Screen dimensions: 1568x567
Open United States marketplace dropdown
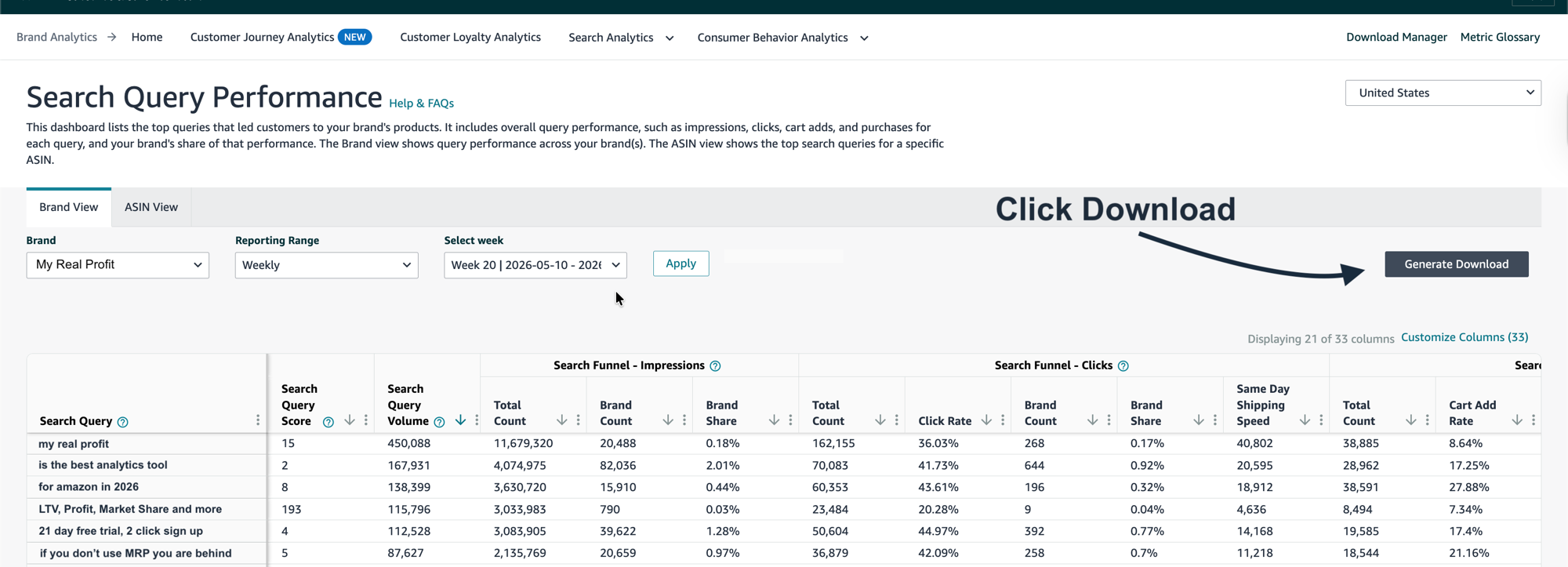point(1443,93)
